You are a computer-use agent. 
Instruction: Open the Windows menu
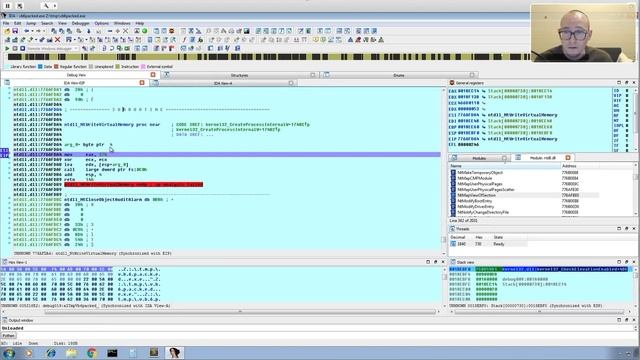click(122, 23)
